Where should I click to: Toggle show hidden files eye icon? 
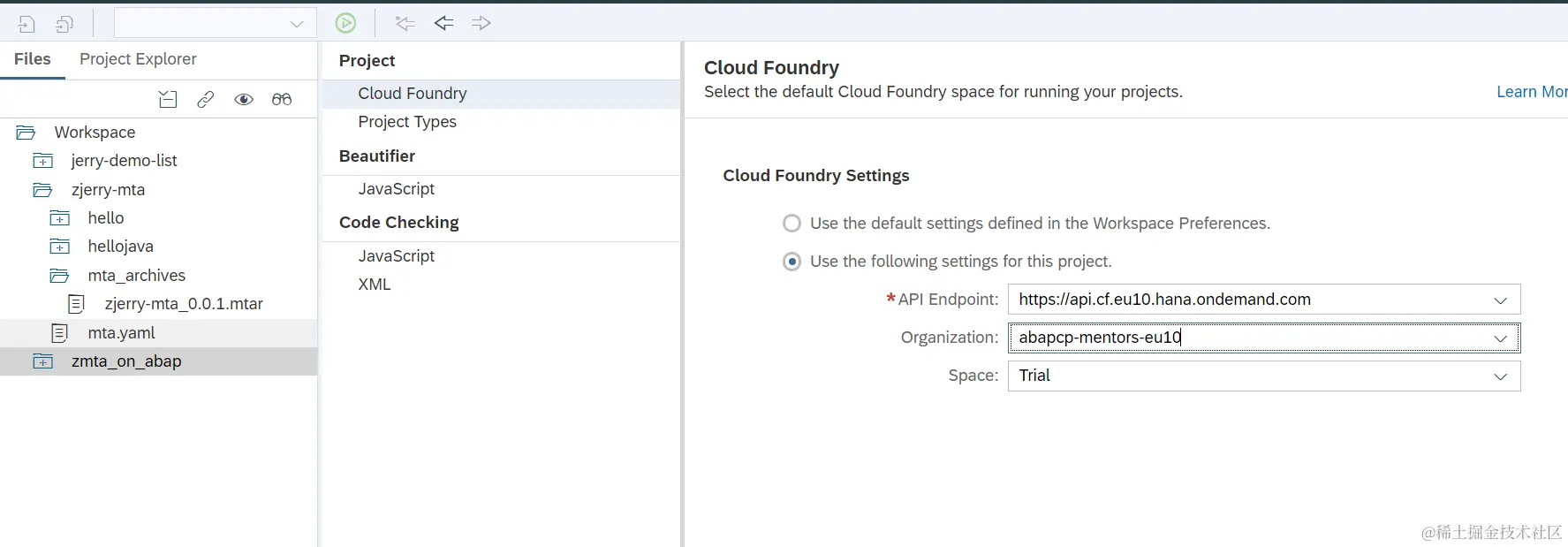244,100
